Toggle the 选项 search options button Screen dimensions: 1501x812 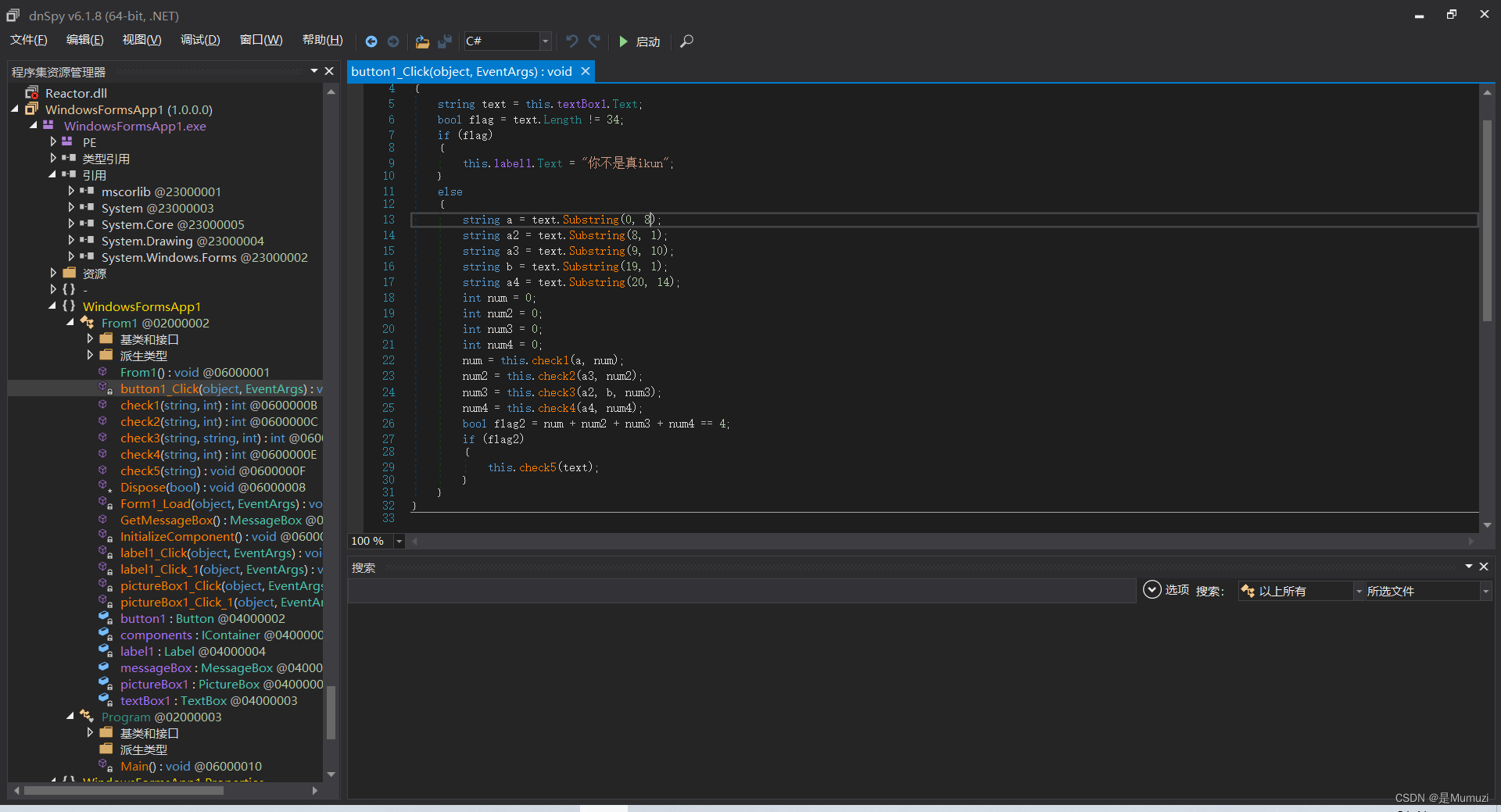[1166, 590]
